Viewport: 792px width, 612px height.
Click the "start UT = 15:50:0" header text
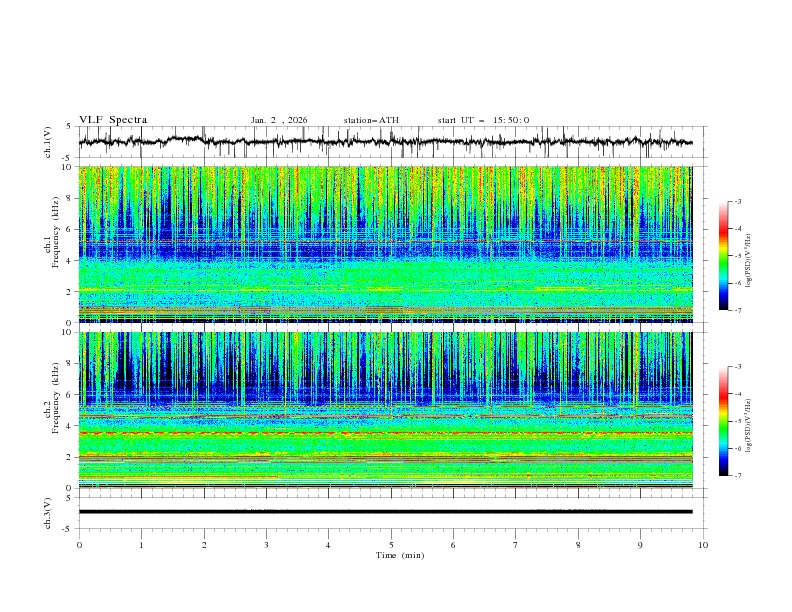click(483, 120)
